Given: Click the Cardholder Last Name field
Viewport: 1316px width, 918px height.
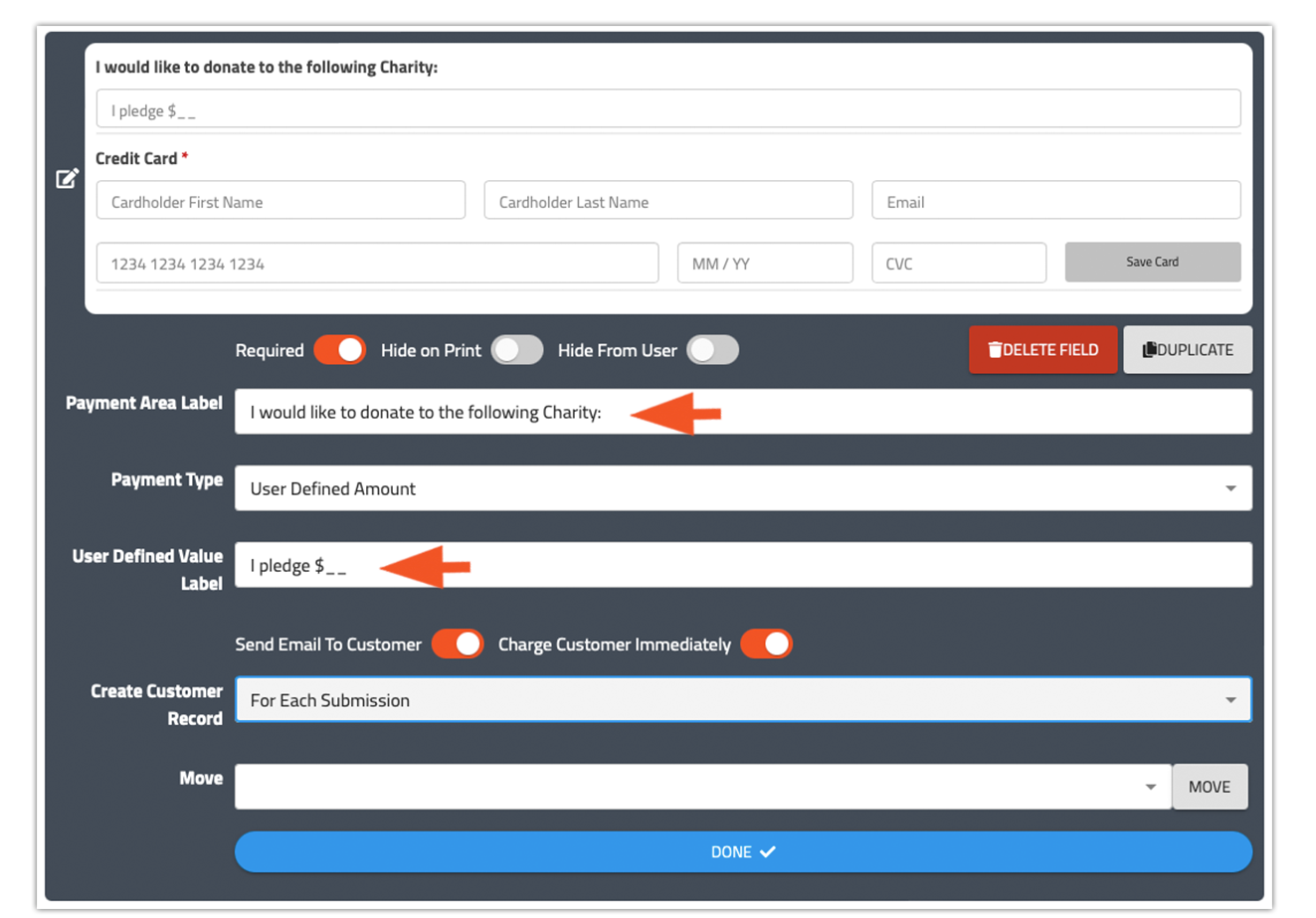Looking at the screenshot, I should [x=668, y=200].
